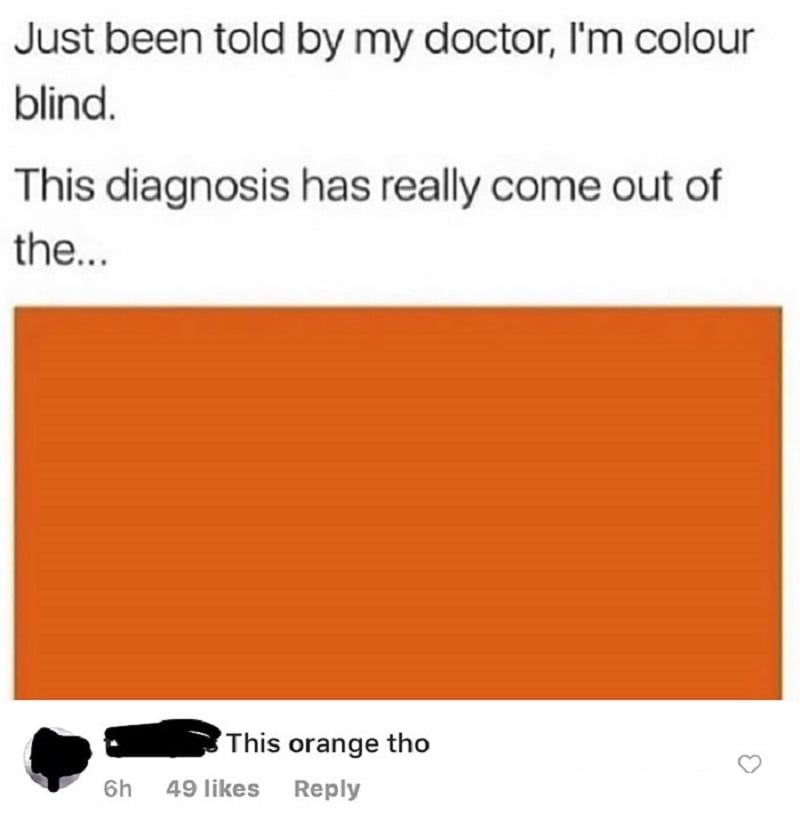View the 49 likes list

tap(212, 789)
